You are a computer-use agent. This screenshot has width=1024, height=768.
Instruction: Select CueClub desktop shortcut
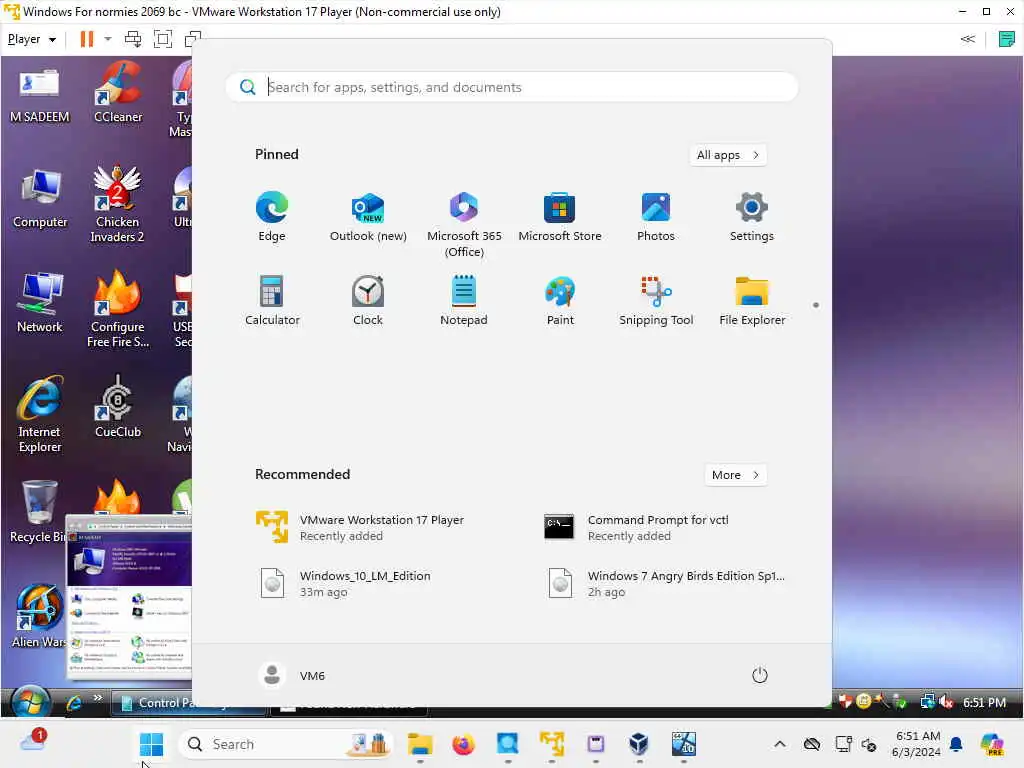118,406
